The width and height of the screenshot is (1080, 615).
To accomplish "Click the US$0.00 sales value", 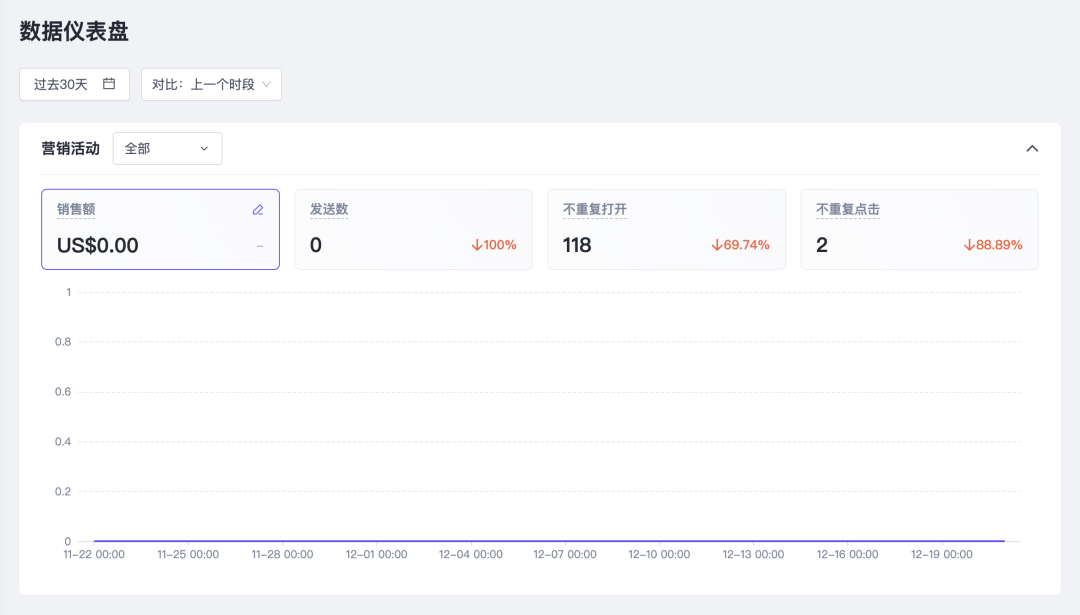I will 98,245.
